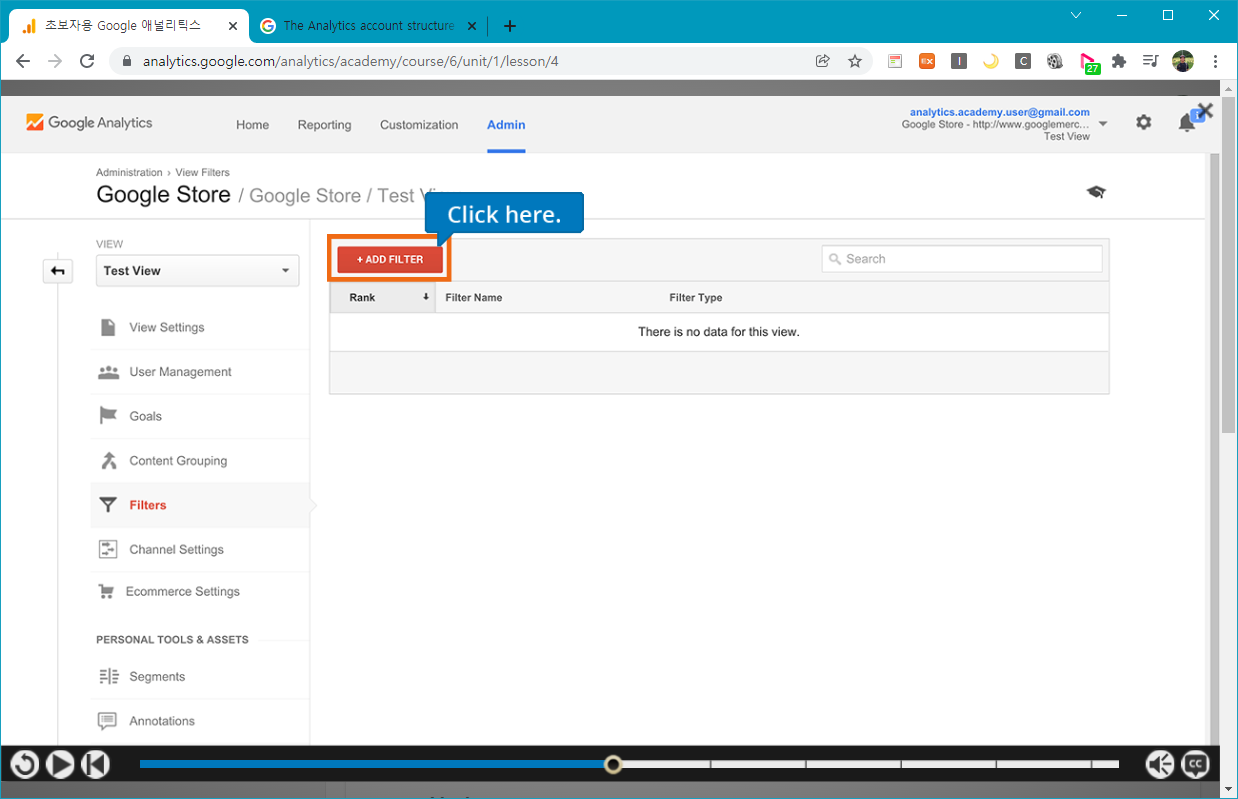The image size is (1238, 799).
Task: Open a new browser tab
Action: coord(510,26)
